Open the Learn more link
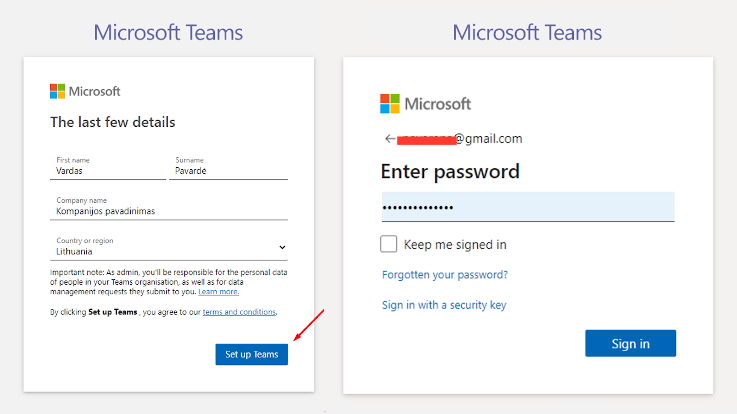The width and height of the screenshot is (737, 414). 219,292
